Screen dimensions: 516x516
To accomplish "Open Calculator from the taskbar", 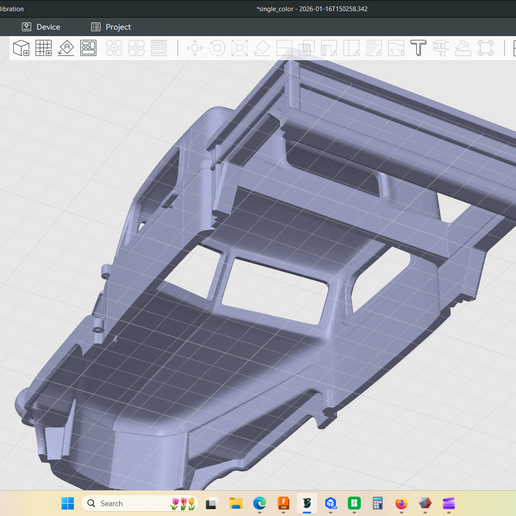I will click(378, 504).
